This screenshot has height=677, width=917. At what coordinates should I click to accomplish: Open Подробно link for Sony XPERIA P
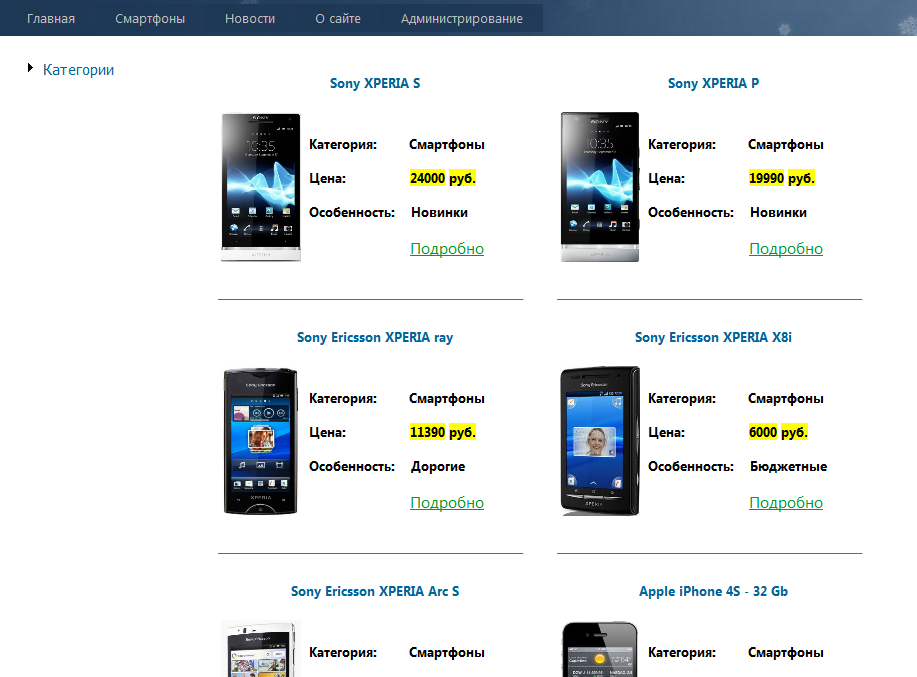[786, 248]
